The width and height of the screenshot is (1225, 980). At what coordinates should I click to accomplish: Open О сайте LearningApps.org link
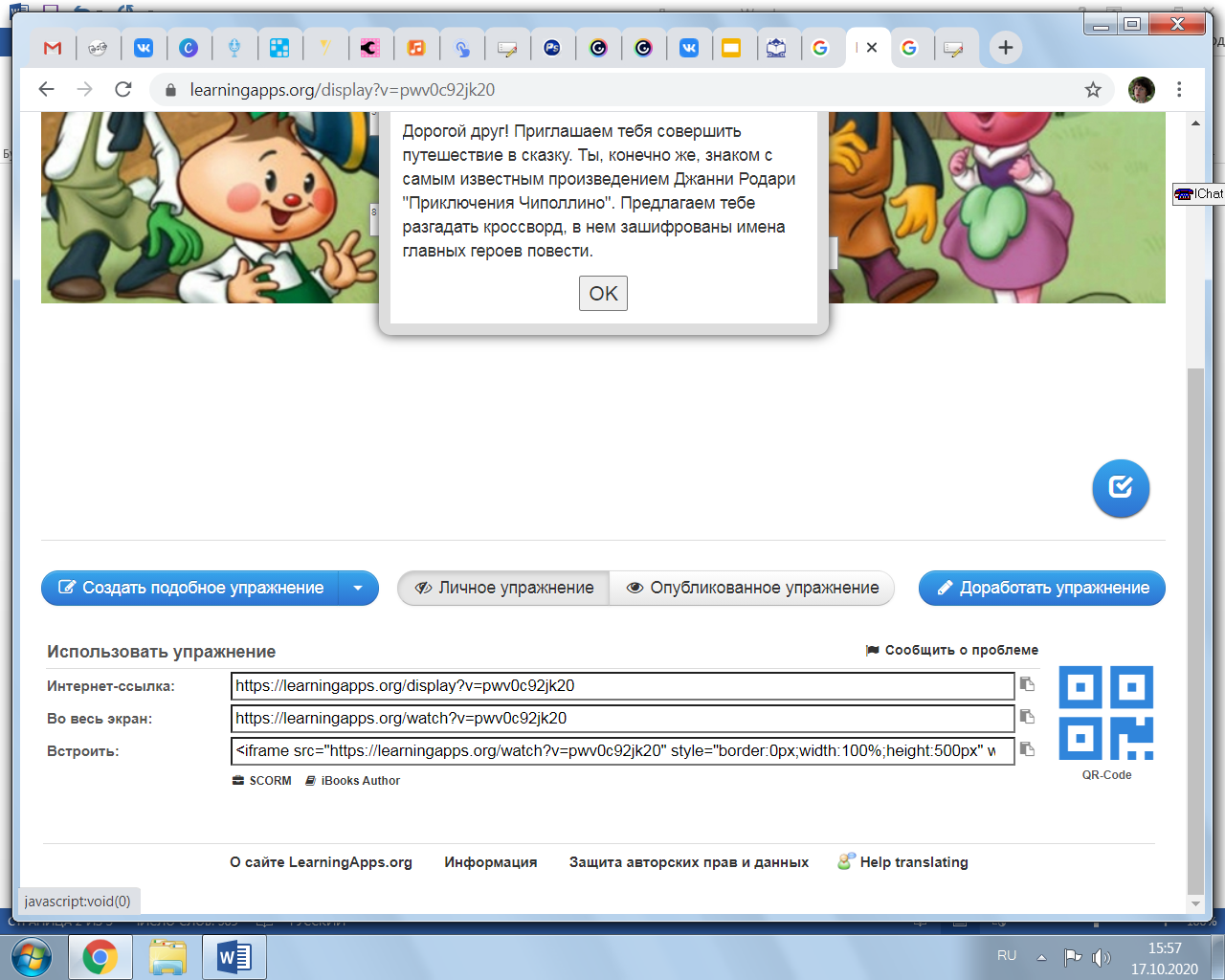click(321, 862)
